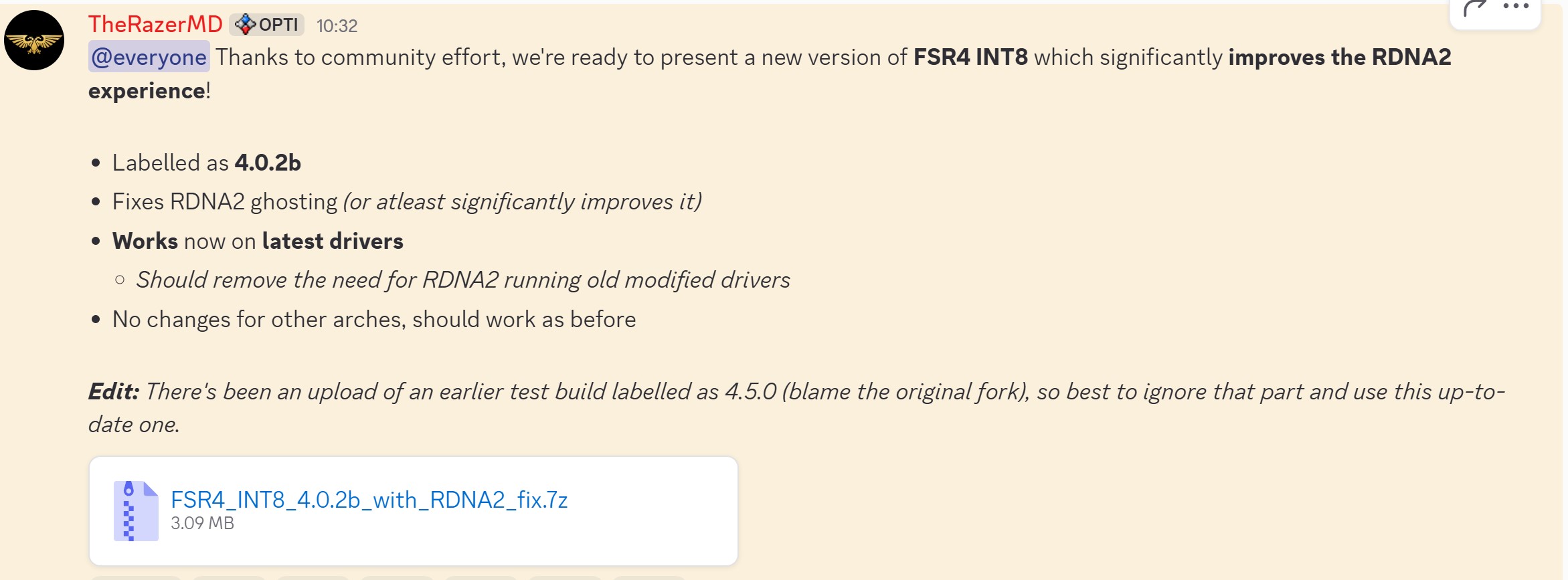Select the @everyone mention
This screenshot has width=1568, height=580.
pos(148,58)
